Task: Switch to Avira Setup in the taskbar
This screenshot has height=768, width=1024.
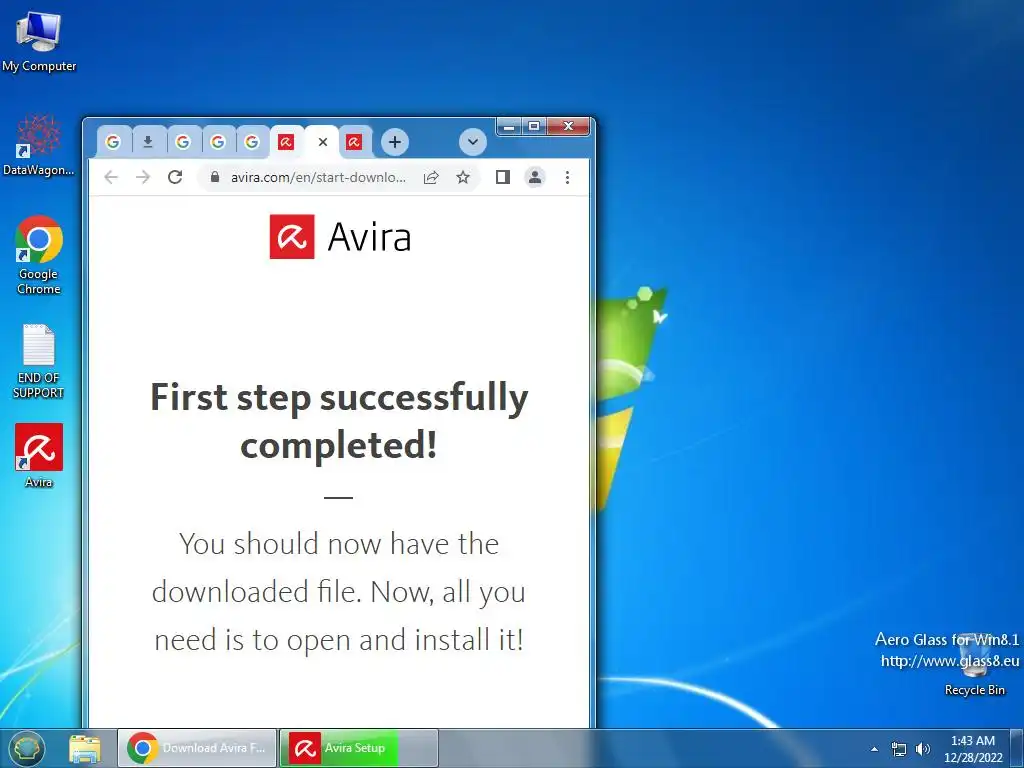Action: click(359, 748)
